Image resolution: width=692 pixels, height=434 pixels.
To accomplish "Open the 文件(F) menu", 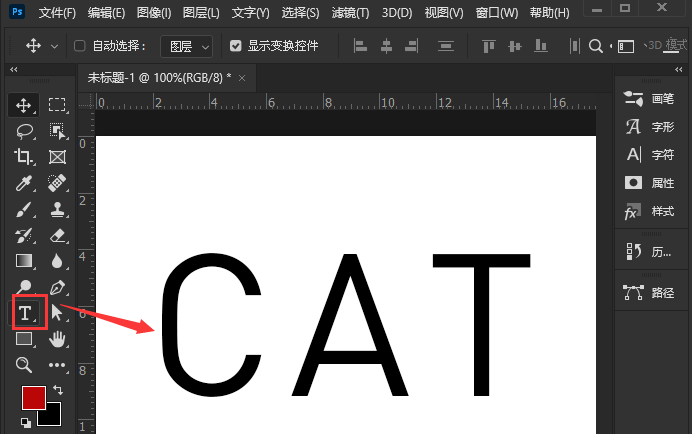I will click(57, 12).
